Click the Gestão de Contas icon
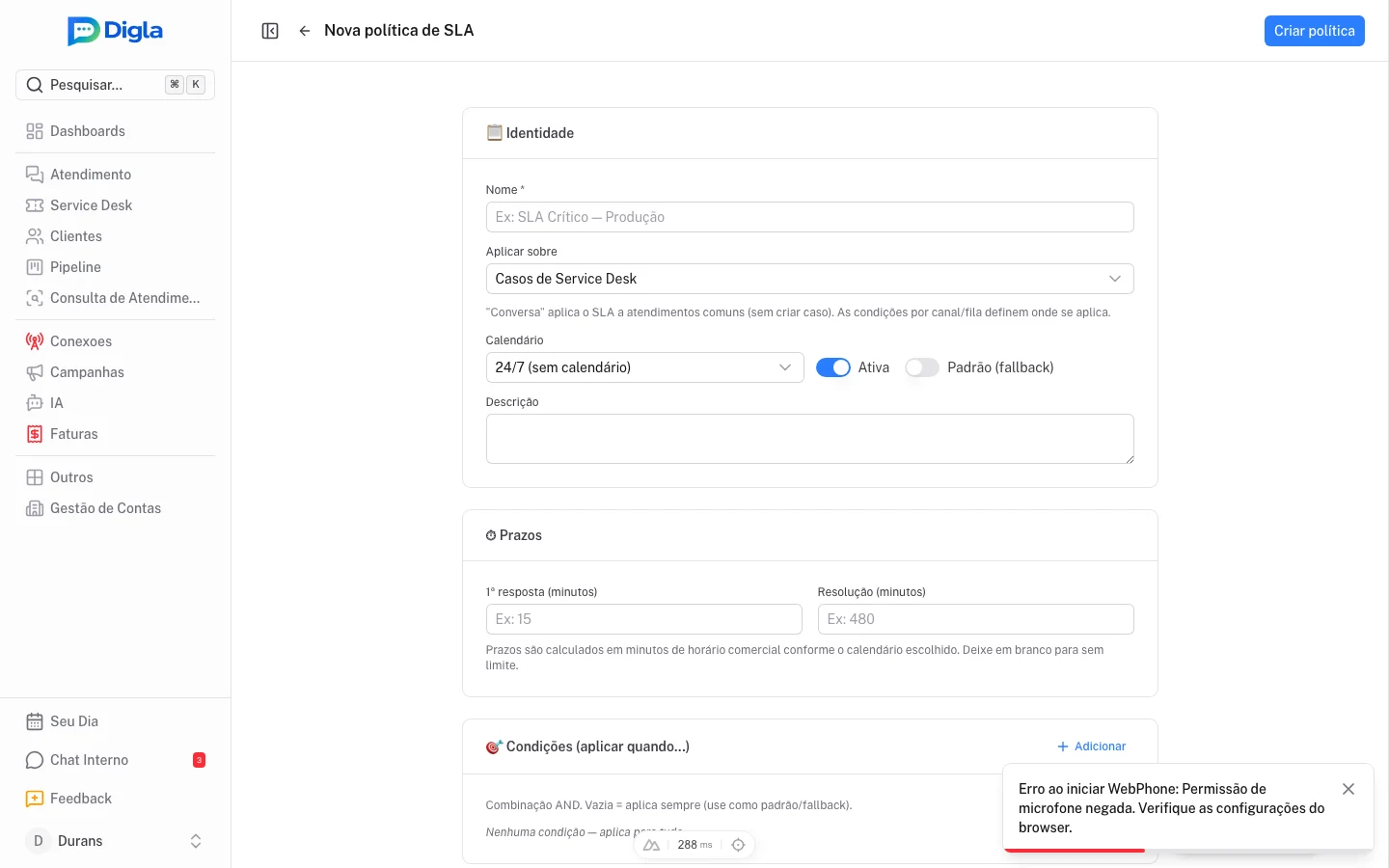1389x868 pixels. coord(35,508)
